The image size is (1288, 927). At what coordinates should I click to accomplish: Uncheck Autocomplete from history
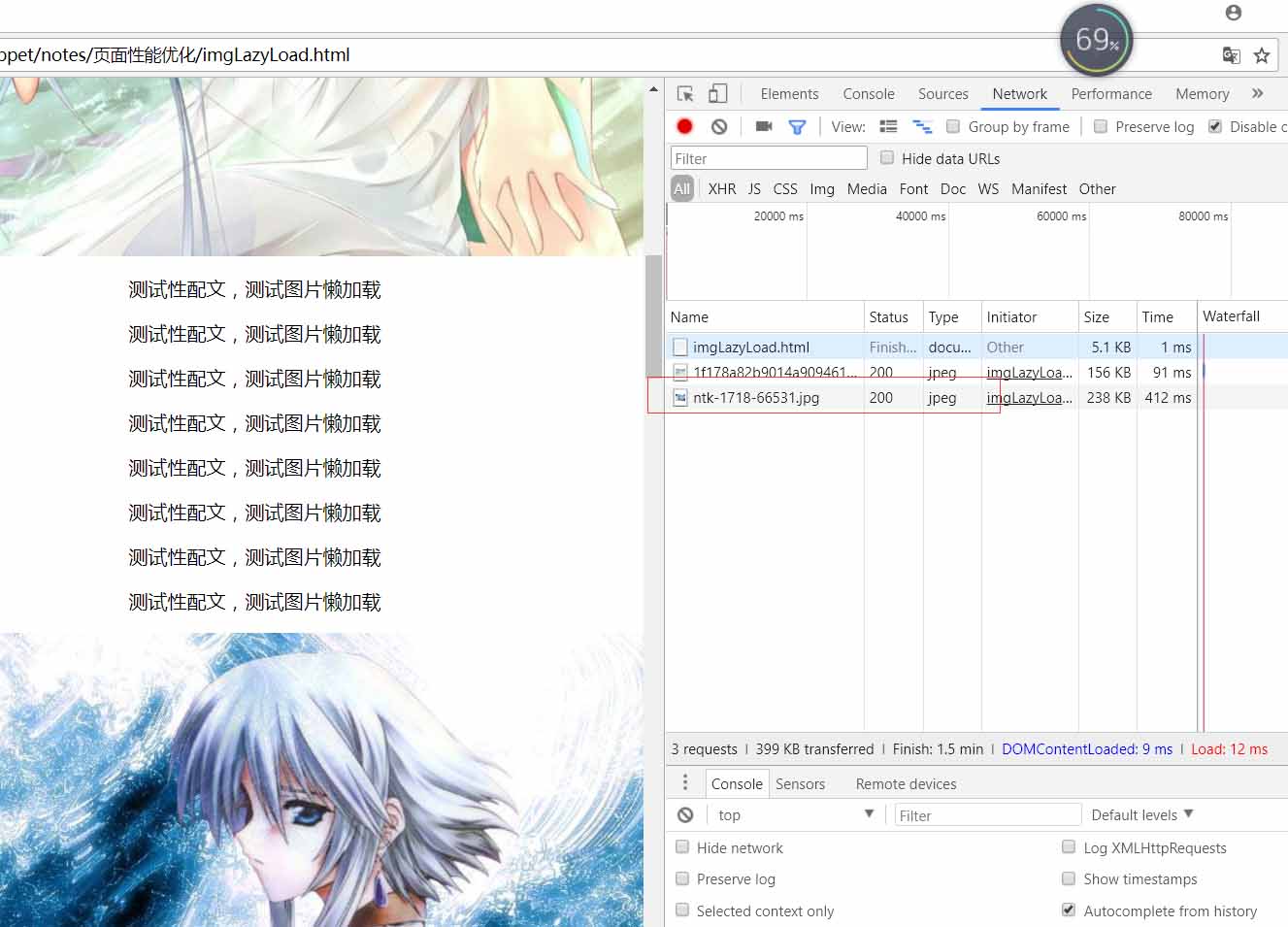tap(1069, 910)
